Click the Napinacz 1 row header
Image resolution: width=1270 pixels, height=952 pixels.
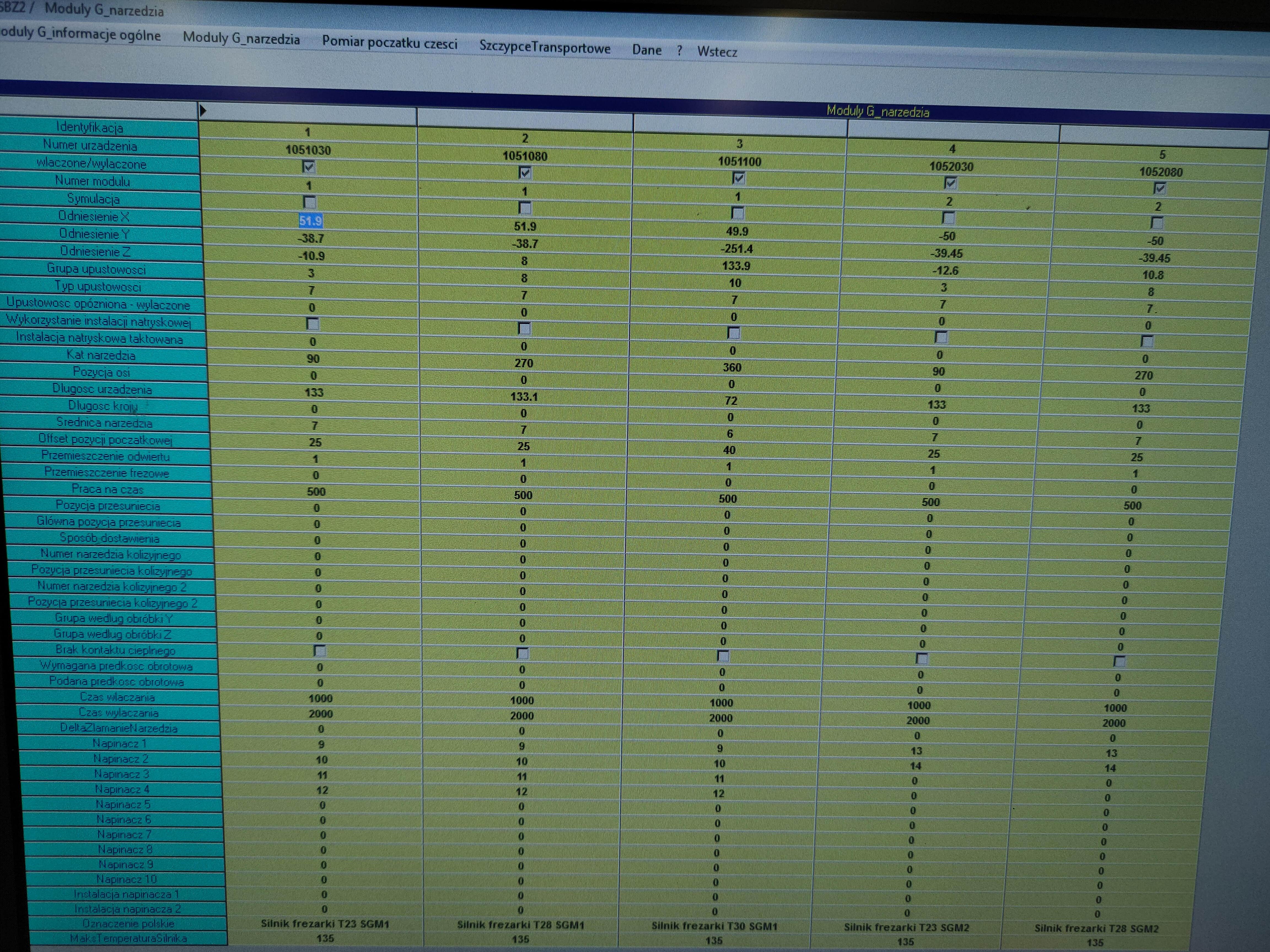[x=119, y=743]
